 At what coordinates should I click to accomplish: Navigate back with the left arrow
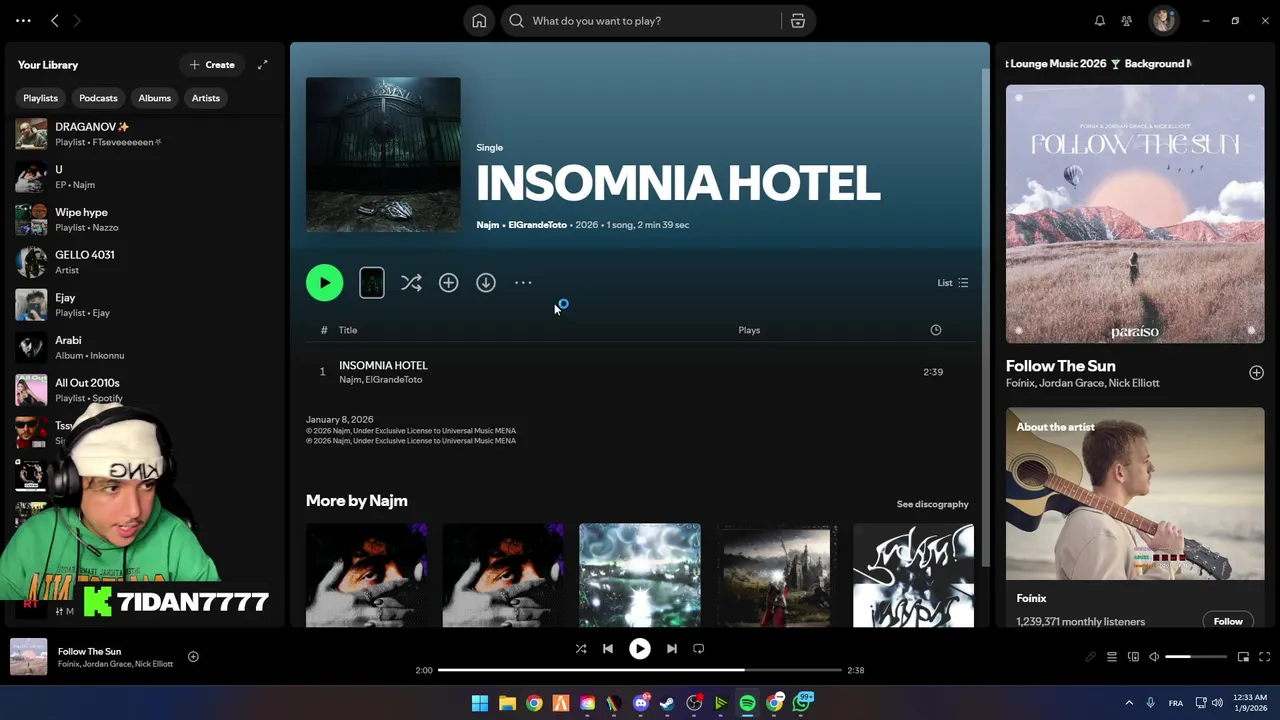tap(55, 21)
